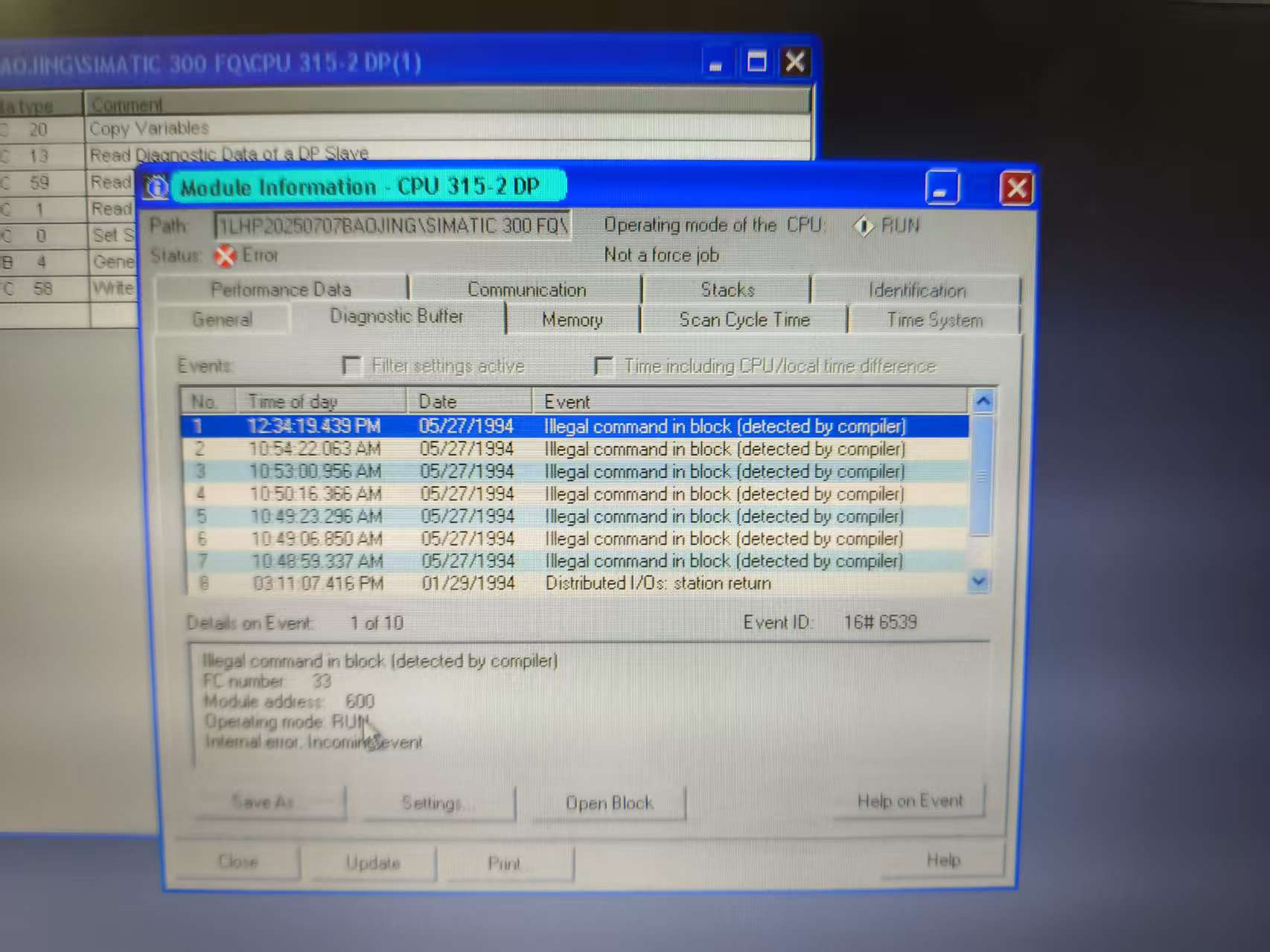Select the Diagnostic Buffer tab
The image size is (1270, 952).
397,316
